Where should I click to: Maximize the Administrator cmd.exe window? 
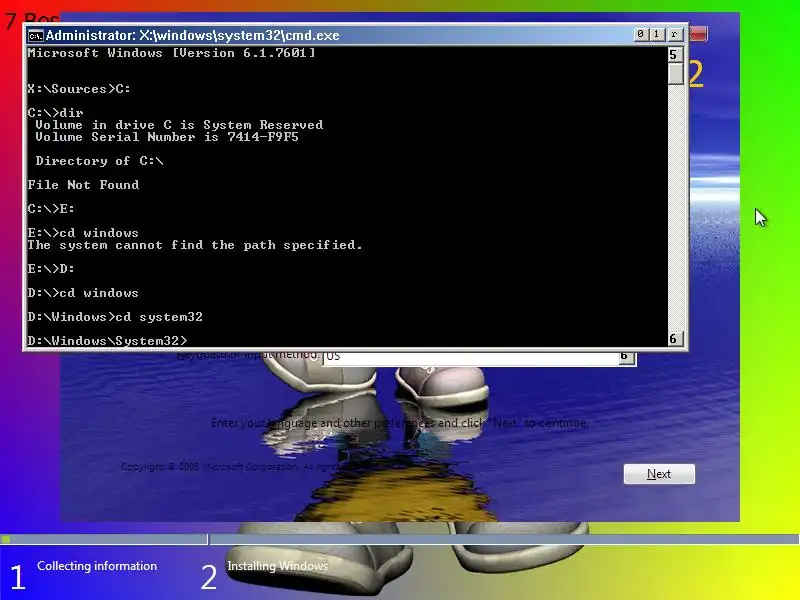click(x=657, y=34)
